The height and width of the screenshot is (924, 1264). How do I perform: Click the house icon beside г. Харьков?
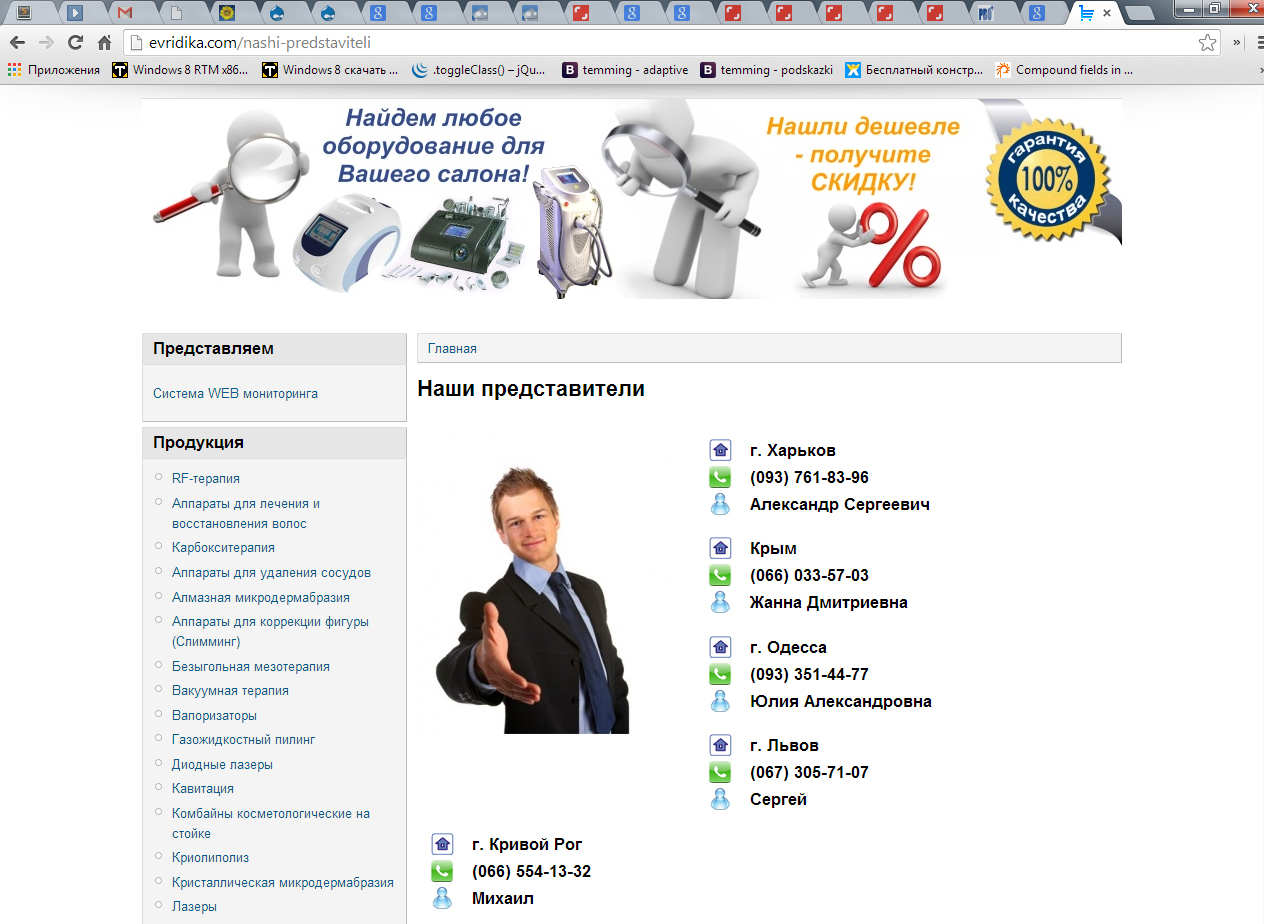(x=720, y=450)
